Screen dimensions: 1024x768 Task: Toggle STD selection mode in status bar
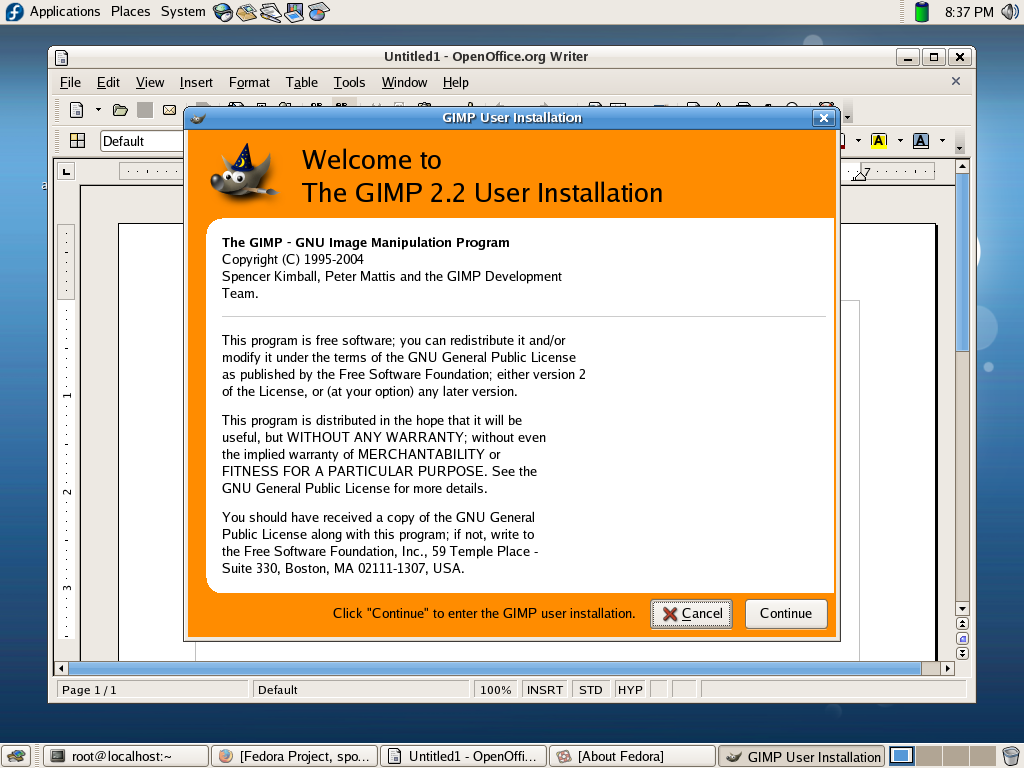(591, 690)
